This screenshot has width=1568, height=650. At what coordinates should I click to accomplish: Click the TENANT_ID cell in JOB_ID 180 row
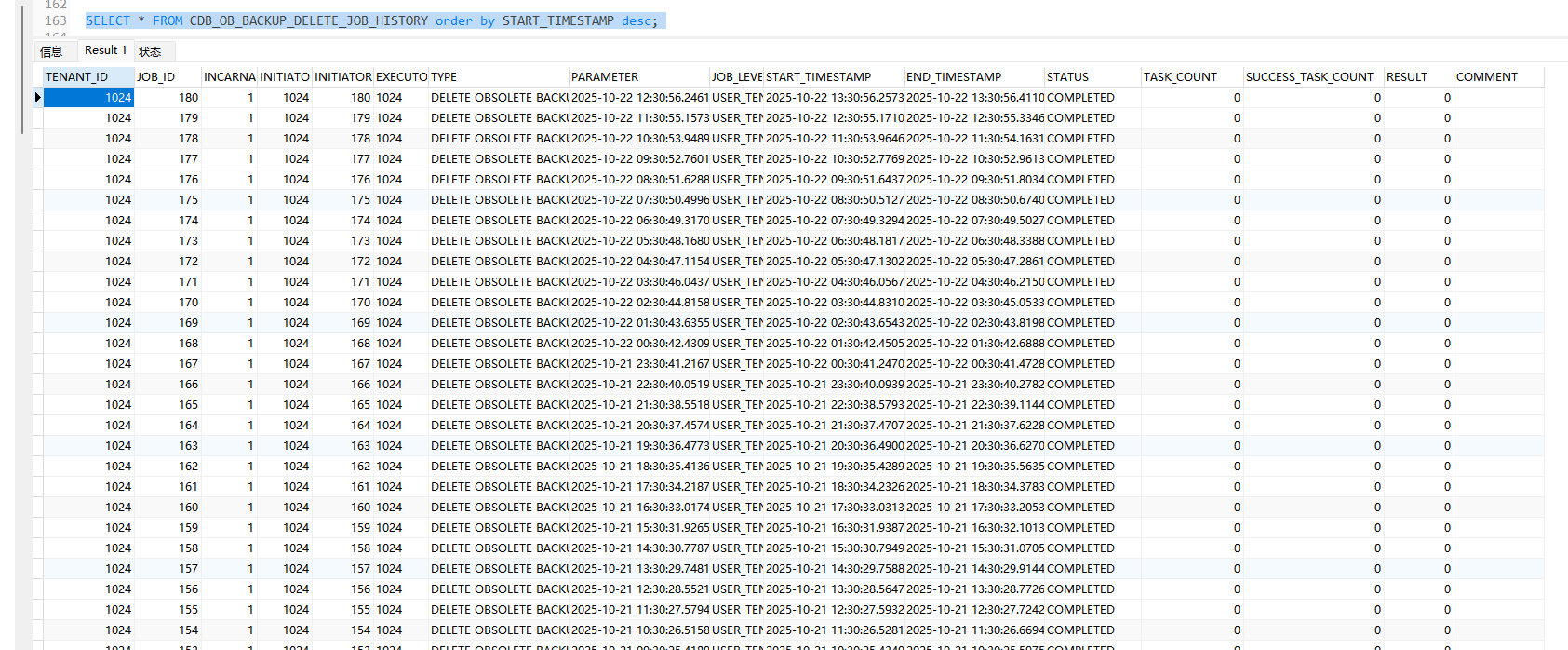click(88, 98)
